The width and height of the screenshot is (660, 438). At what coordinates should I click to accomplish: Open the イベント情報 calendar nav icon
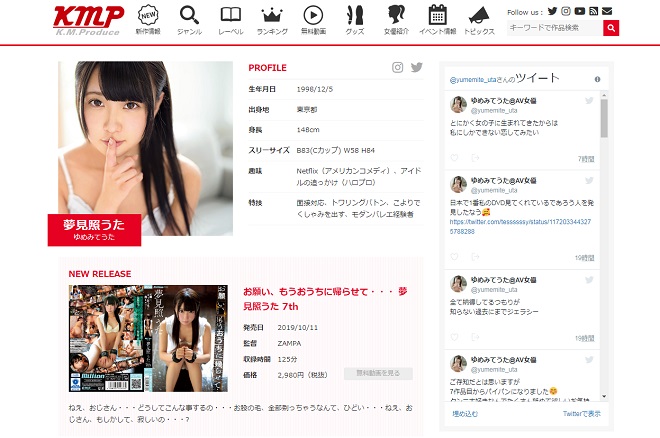437,20
